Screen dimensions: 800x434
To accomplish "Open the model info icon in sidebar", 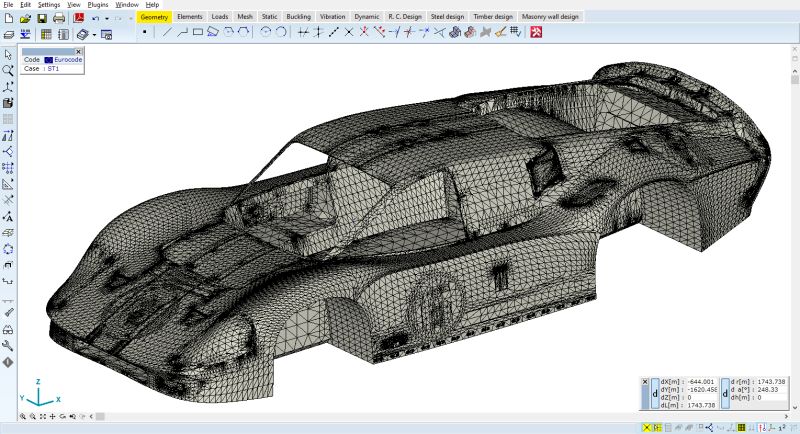I will pos(8,362).
